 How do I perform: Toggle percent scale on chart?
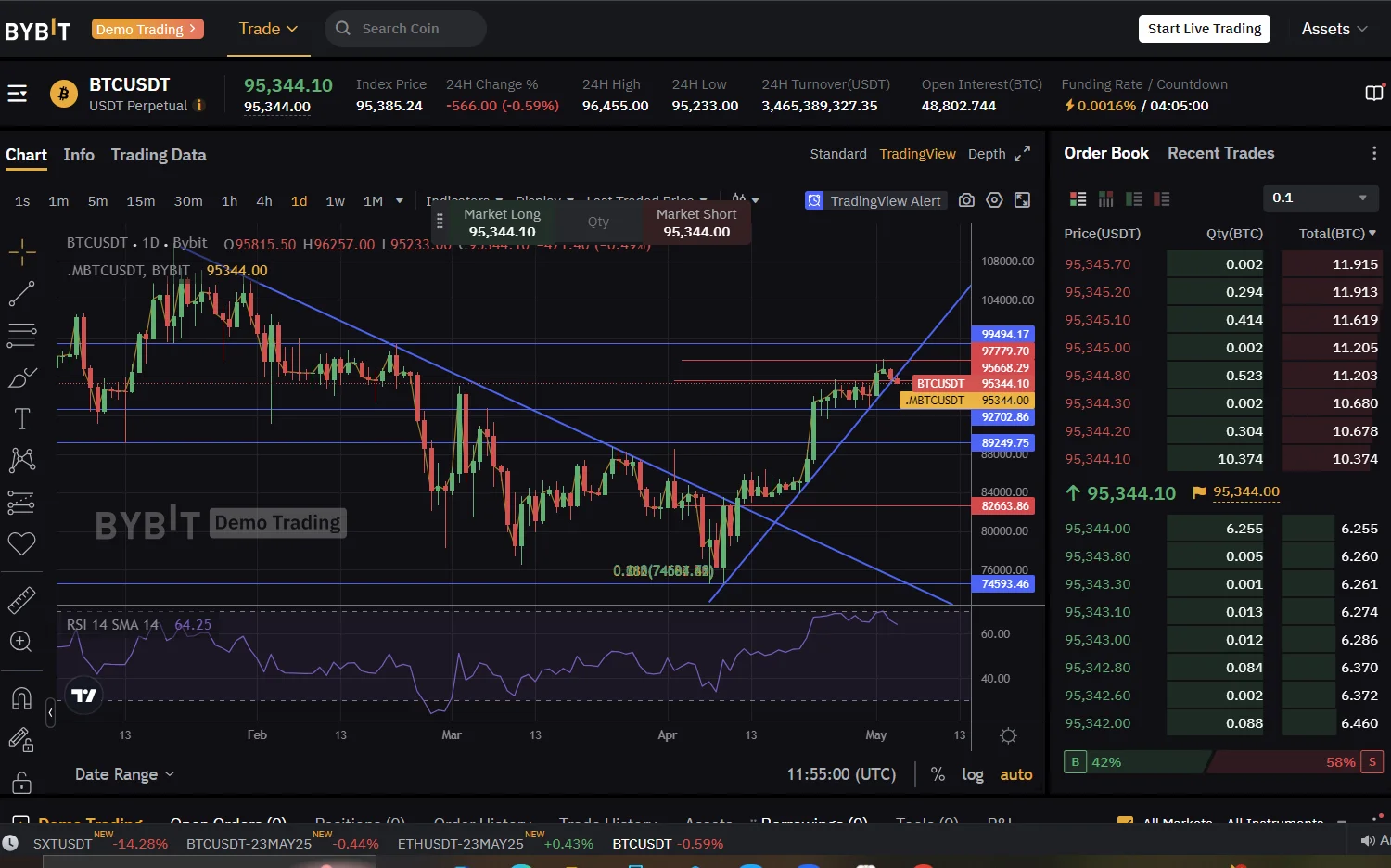pyautogui.click(x=938, y=774)
